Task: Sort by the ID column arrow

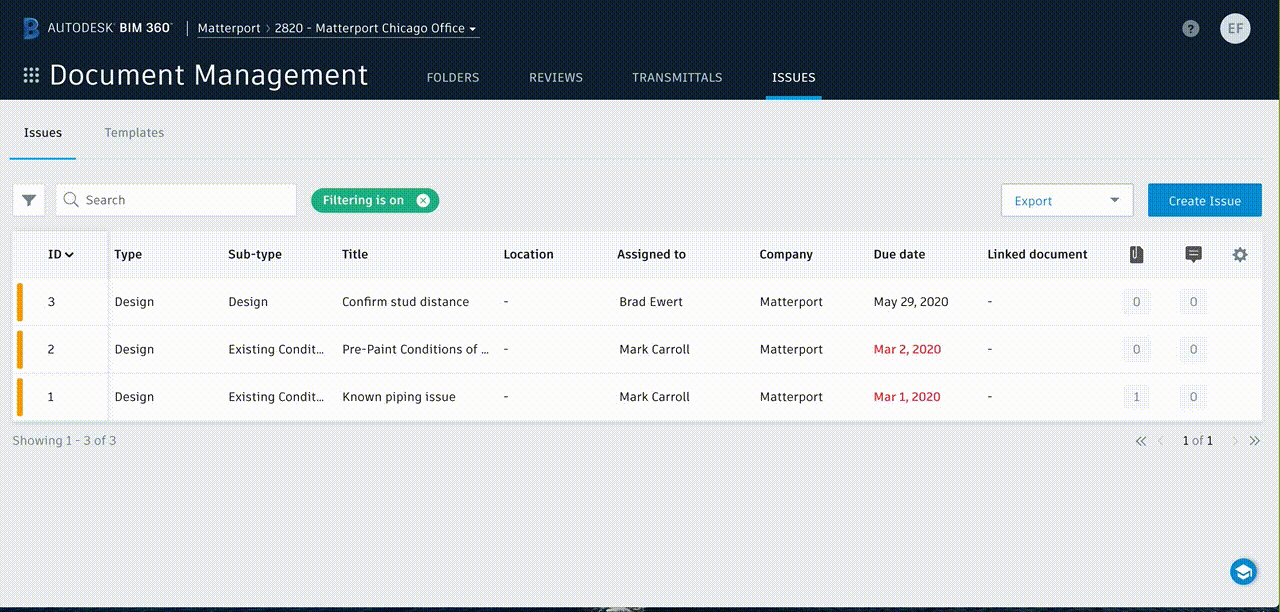Action: [x=69, y=255]
